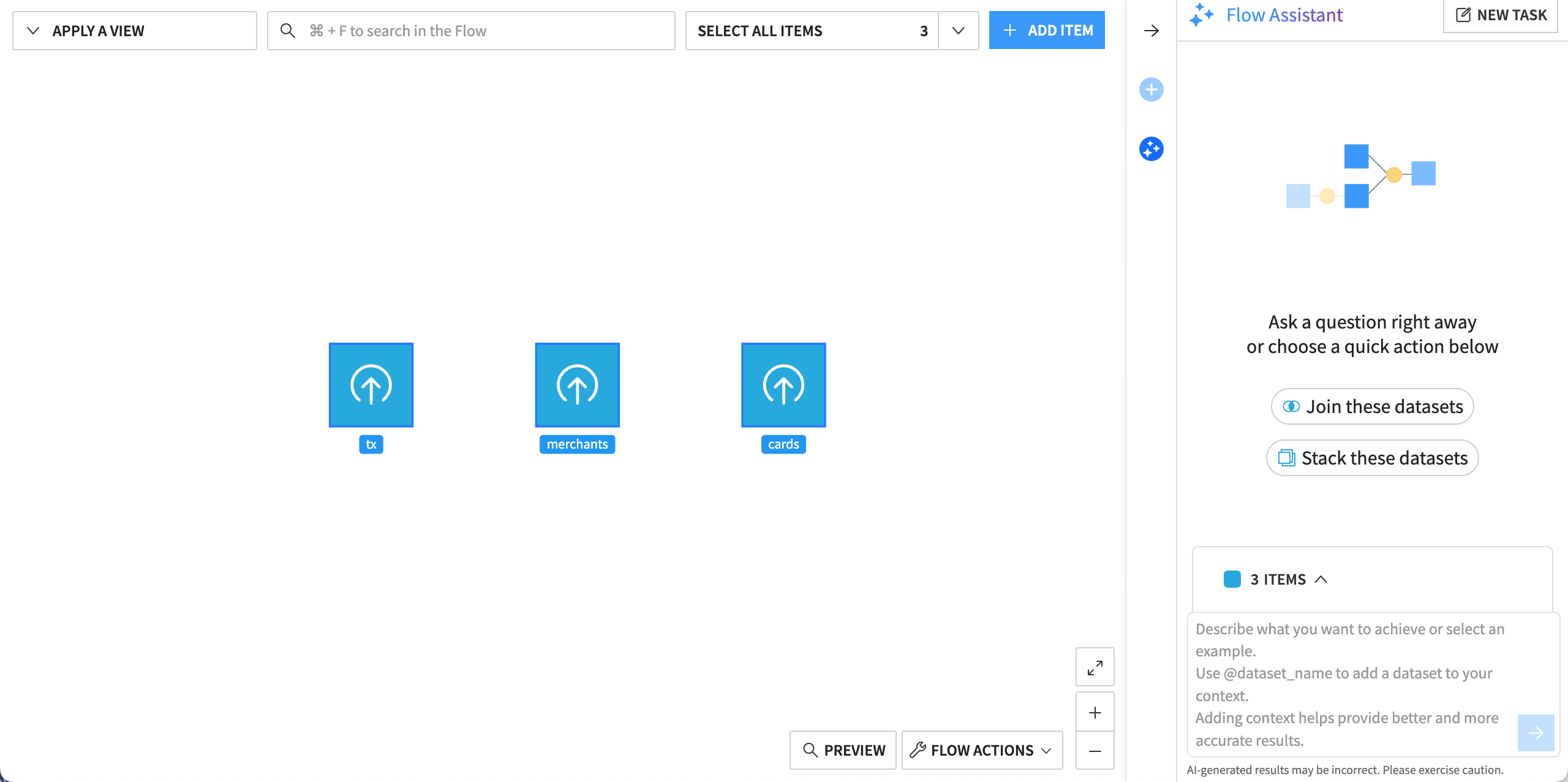The width and height of the screenshot is (1568, 782).
Task: Click the Add Item button
Action: pos(1046,29)
